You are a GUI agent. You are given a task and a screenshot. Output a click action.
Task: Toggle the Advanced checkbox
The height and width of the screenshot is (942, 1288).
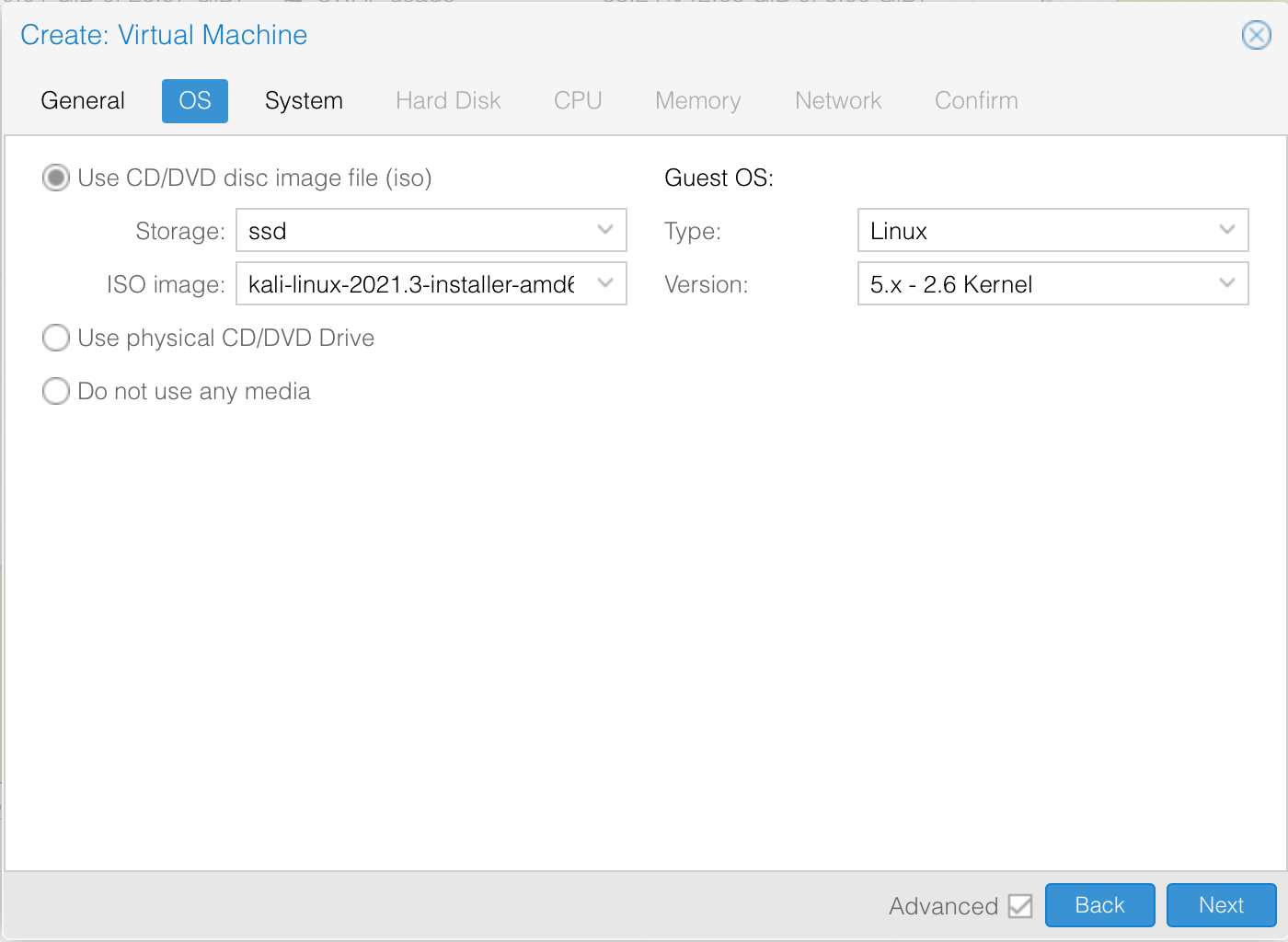(1019, 906)
